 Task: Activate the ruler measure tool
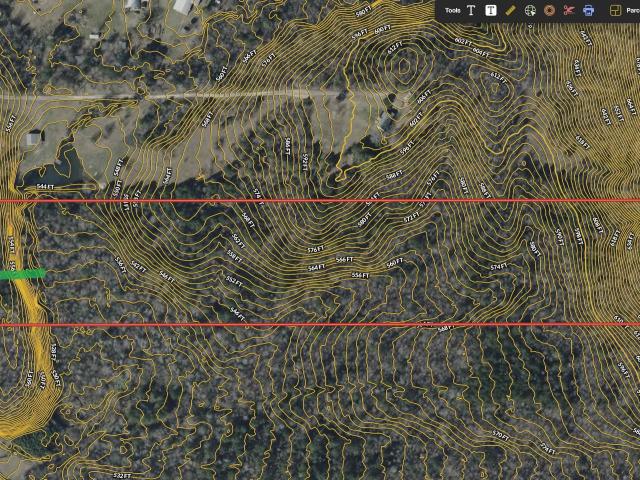510,10
